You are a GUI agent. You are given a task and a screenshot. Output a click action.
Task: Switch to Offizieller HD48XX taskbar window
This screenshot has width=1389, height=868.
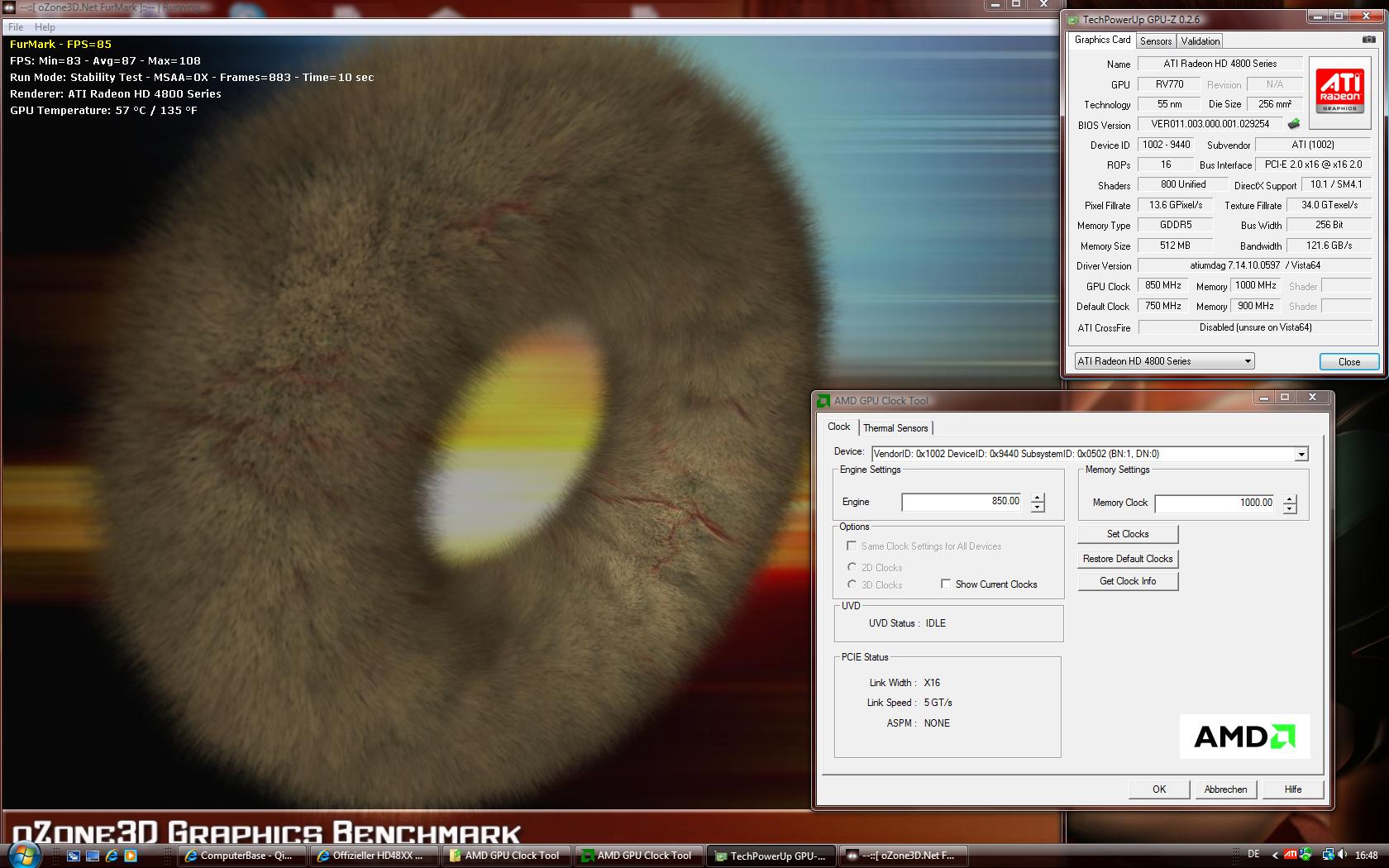point(374,856)
